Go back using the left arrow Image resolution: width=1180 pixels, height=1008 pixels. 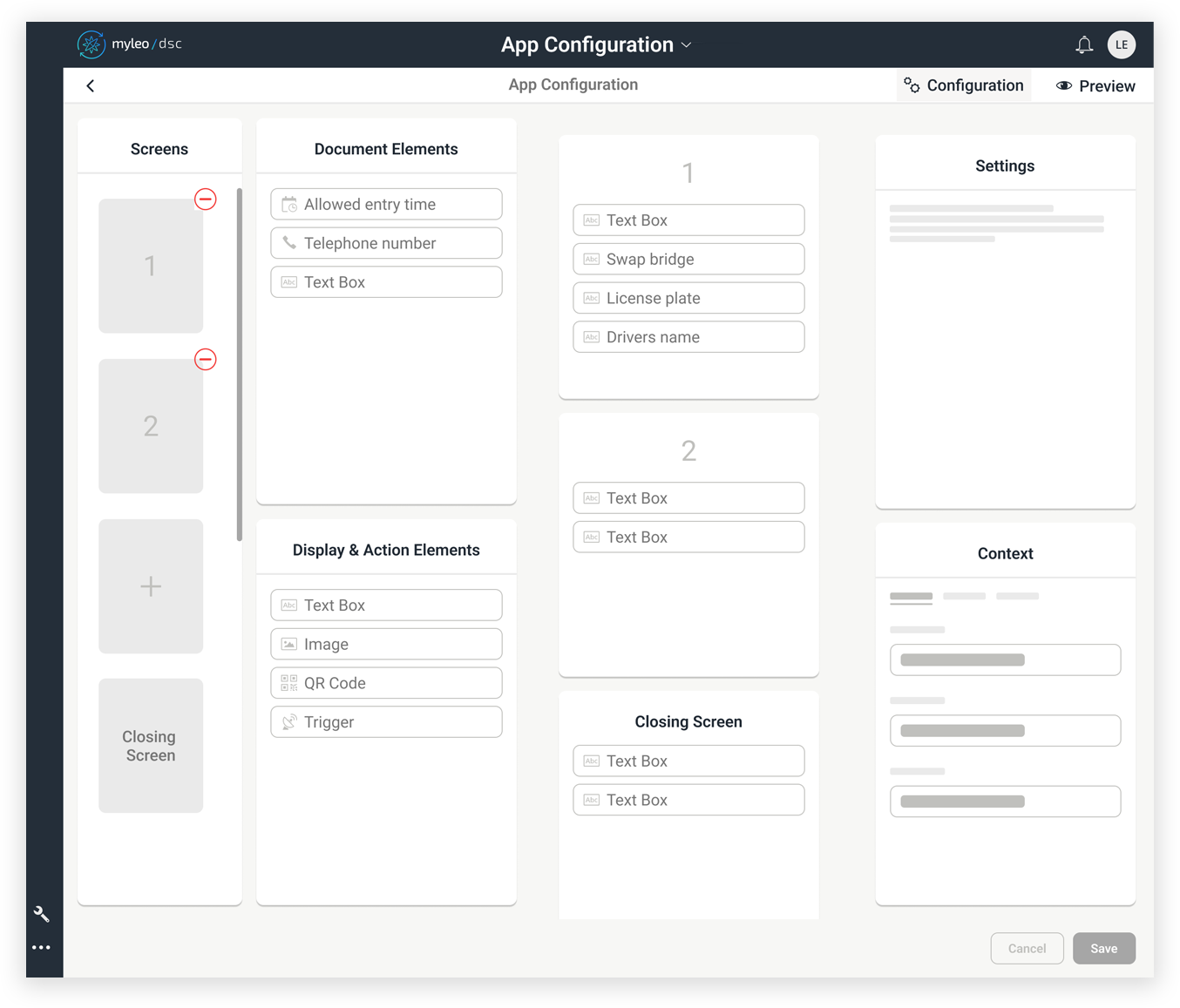click(91, 85)
